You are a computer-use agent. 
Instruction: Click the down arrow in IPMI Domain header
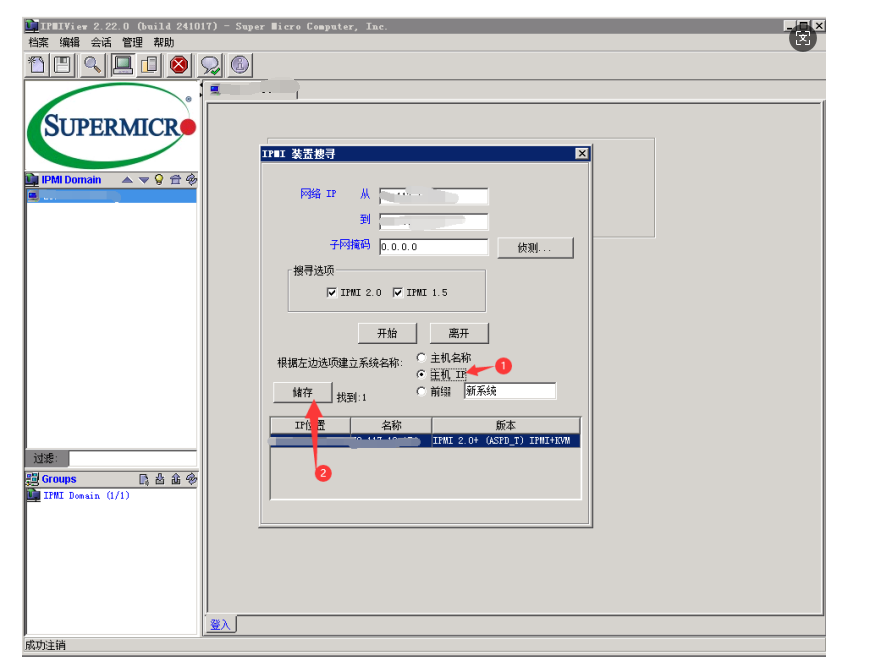coord(143,180)
